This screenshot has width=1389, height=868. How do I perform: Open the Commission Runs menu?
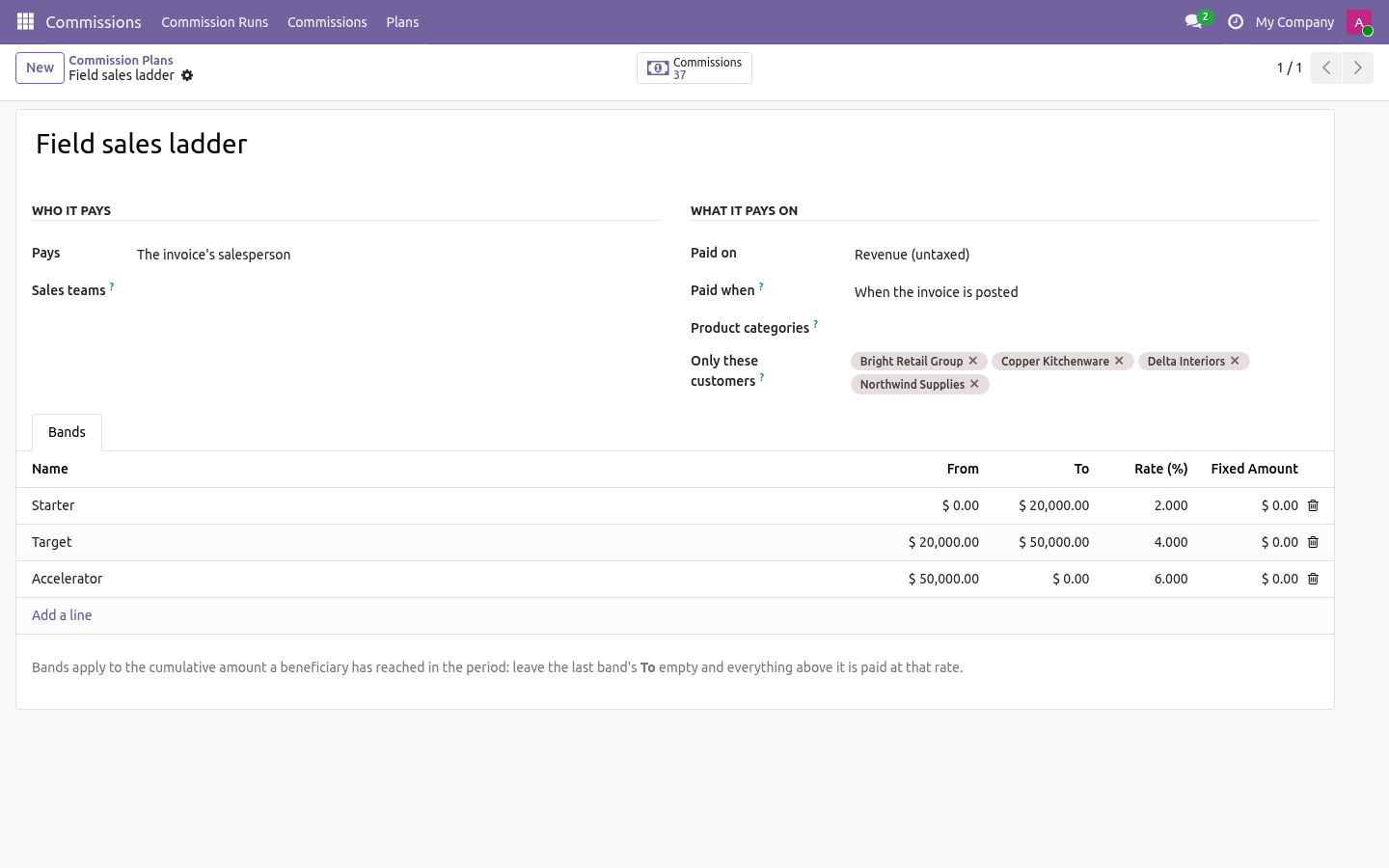[x=214, y=22]
